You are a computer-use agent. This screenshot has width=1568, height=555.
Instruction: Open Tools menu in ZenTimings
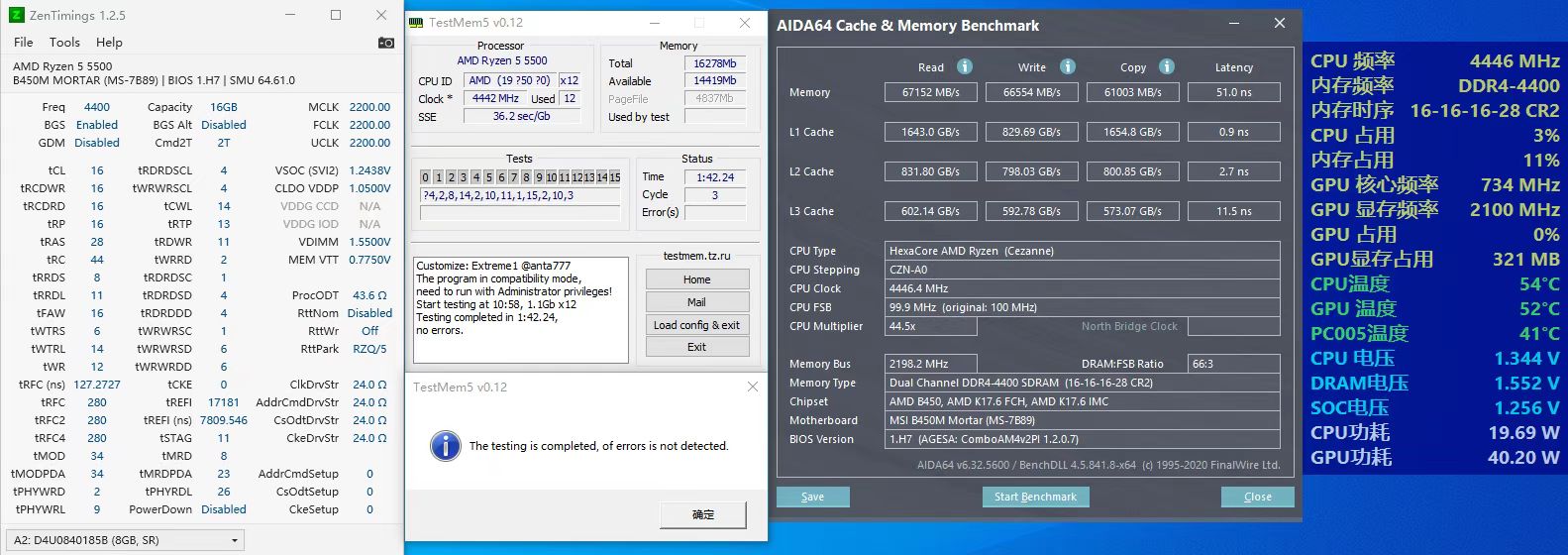(64, 43)
